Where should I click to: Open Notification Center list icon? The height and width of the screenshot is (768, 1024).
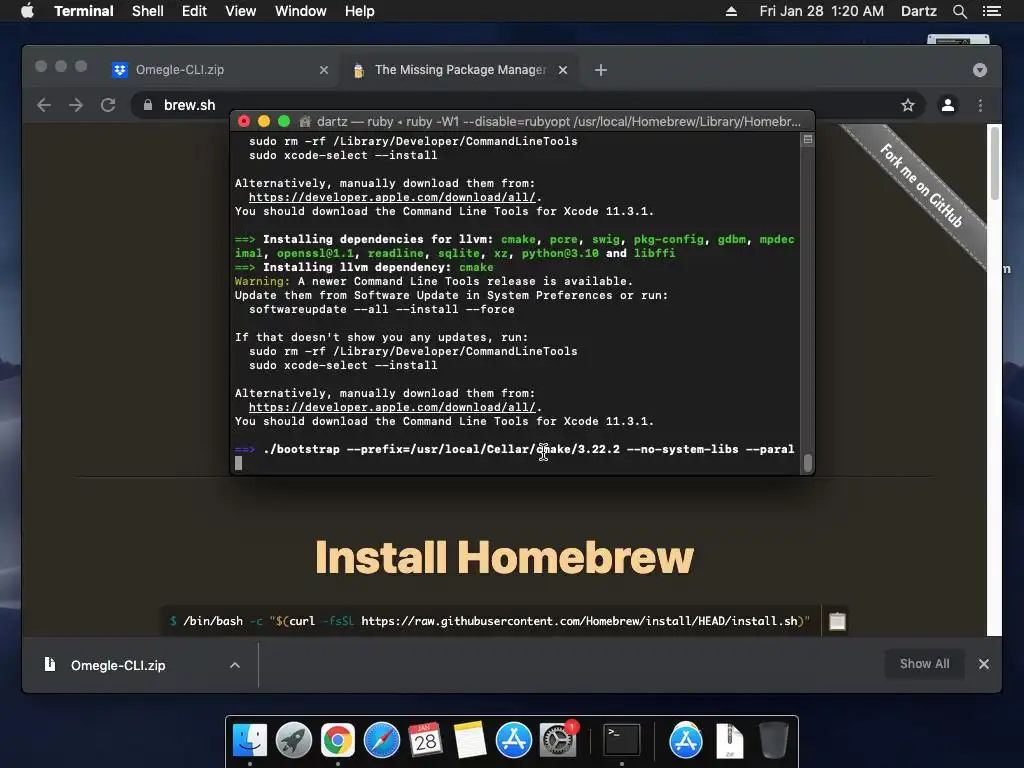coord(991,11)
